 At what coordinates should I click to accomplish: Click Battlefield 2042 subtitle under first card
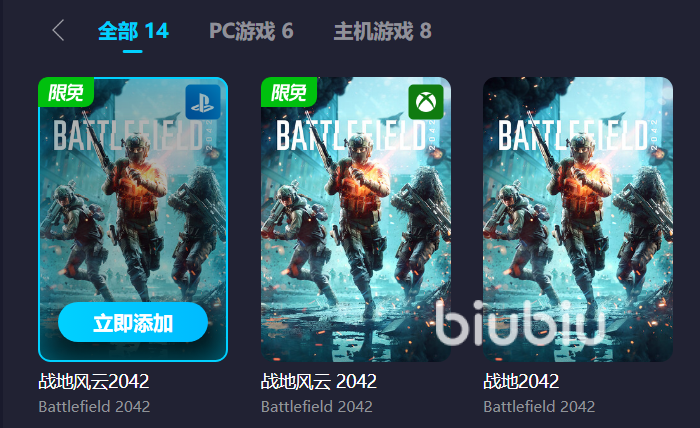(94, 407)
